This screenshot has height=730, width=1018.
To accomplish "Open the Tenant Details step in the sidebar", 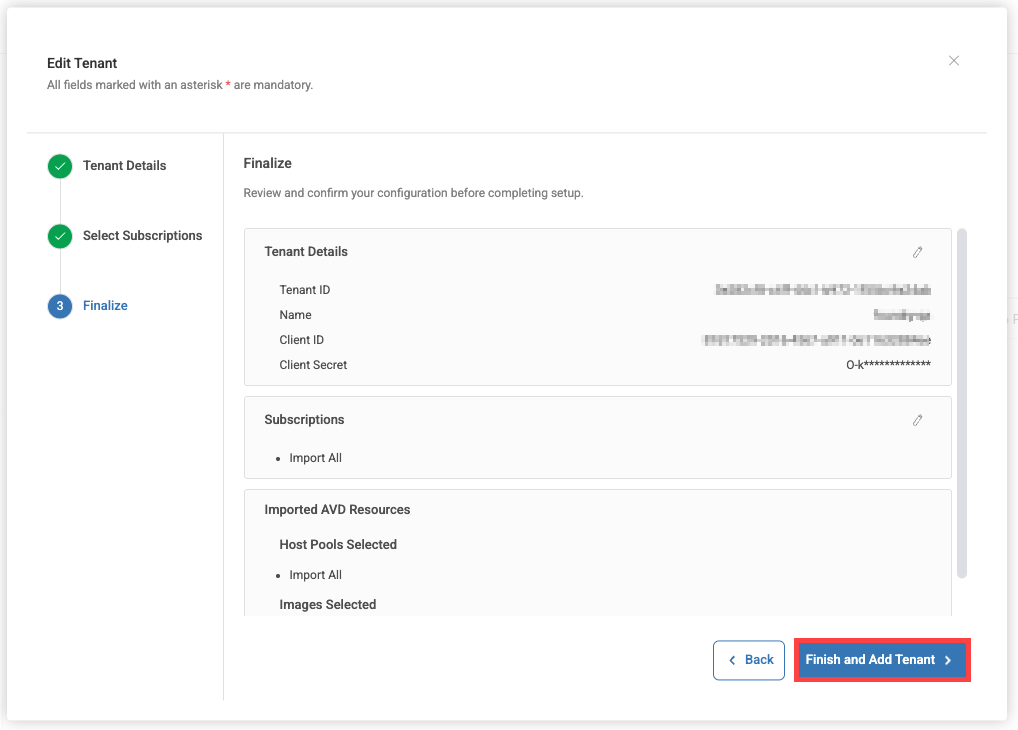I will (125, 165).
